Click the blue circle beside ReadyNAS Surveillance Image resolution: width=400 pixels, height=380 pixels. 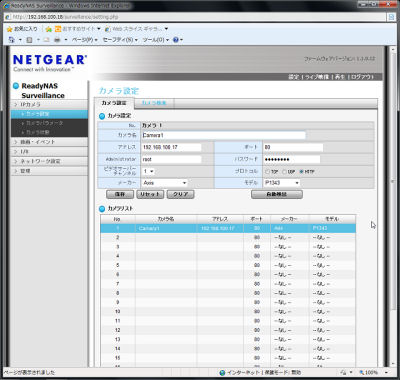[16, 86]
